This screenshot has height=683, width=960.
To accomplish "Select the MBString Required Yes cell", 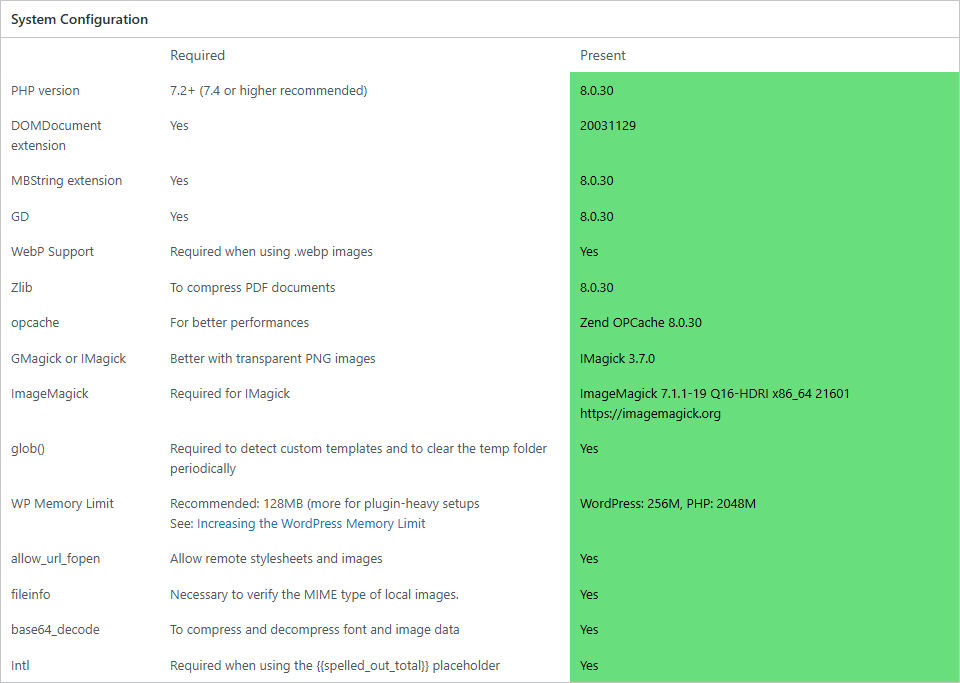I will tap(179, 181).
